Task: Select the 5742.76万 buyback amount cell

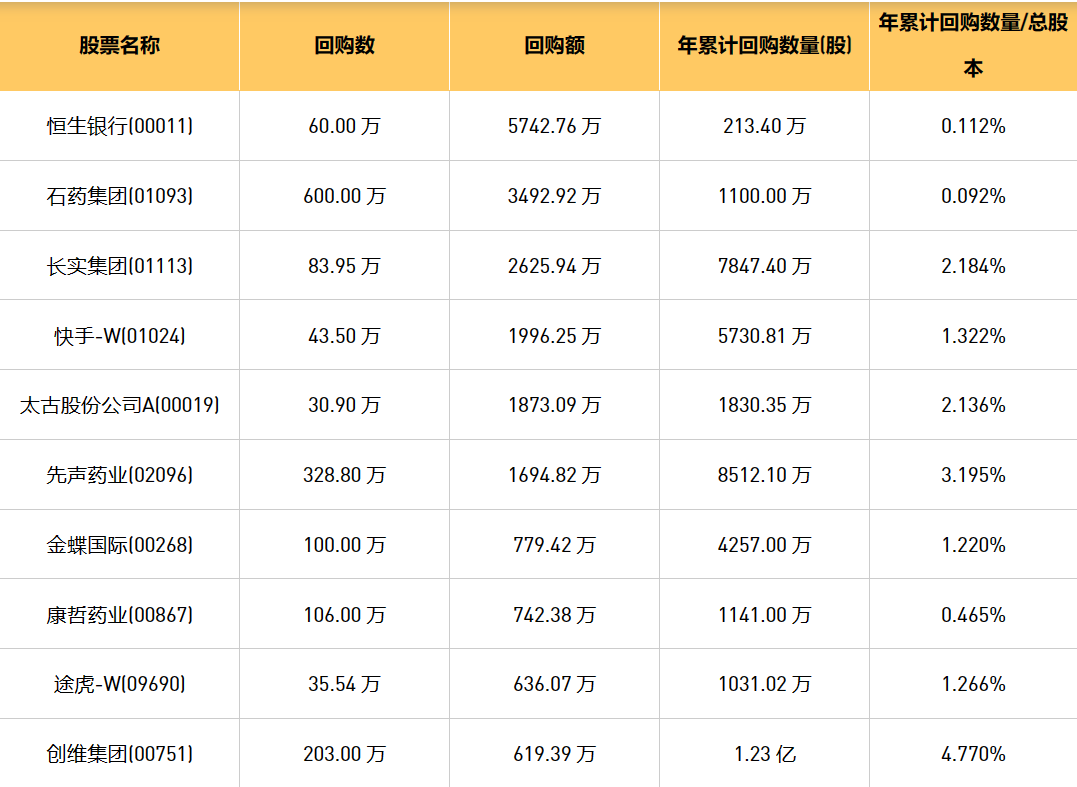Action: coord(554,126)
